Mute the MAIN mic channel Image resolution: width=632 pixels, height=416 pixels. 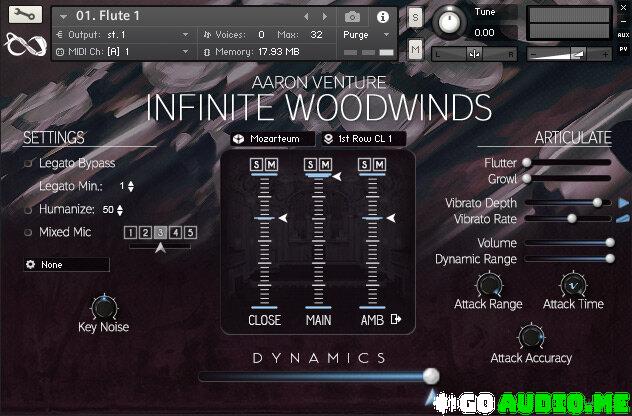click(x=325, y=164)
